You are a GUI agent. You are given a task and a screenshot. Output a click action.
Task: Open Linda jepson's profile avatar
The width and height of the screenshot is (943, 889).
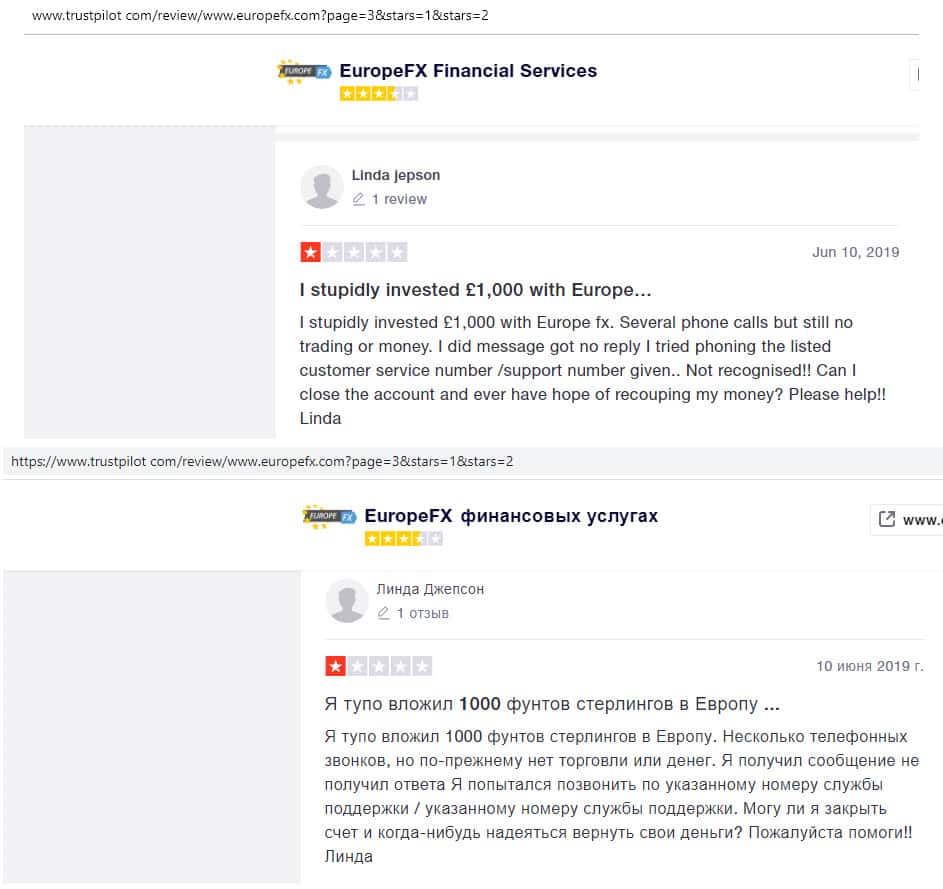(x=322, y=187)
